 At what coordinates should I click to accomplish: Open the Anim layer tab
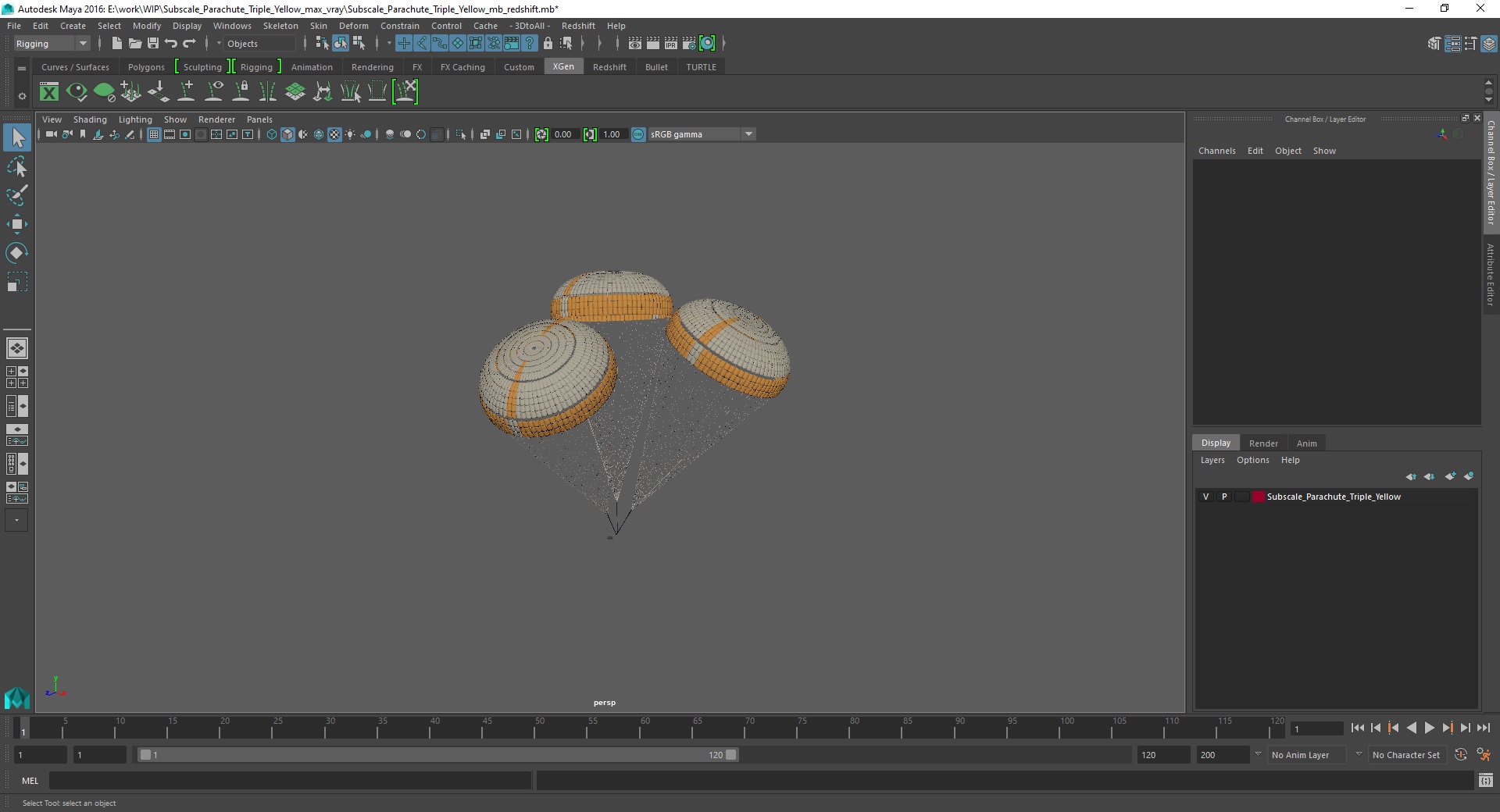(x=1306, y=443)
